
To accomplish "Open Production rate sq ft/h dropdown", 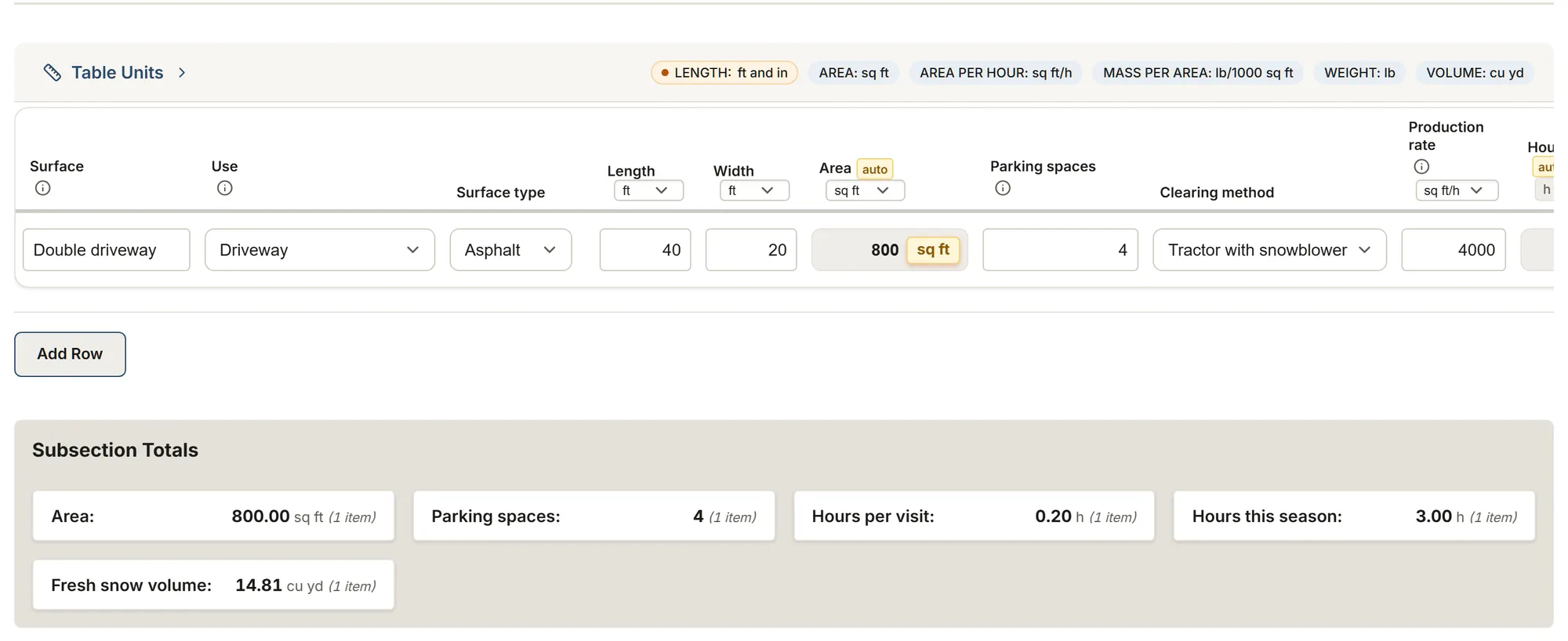I will click(x=1457, y=190).
